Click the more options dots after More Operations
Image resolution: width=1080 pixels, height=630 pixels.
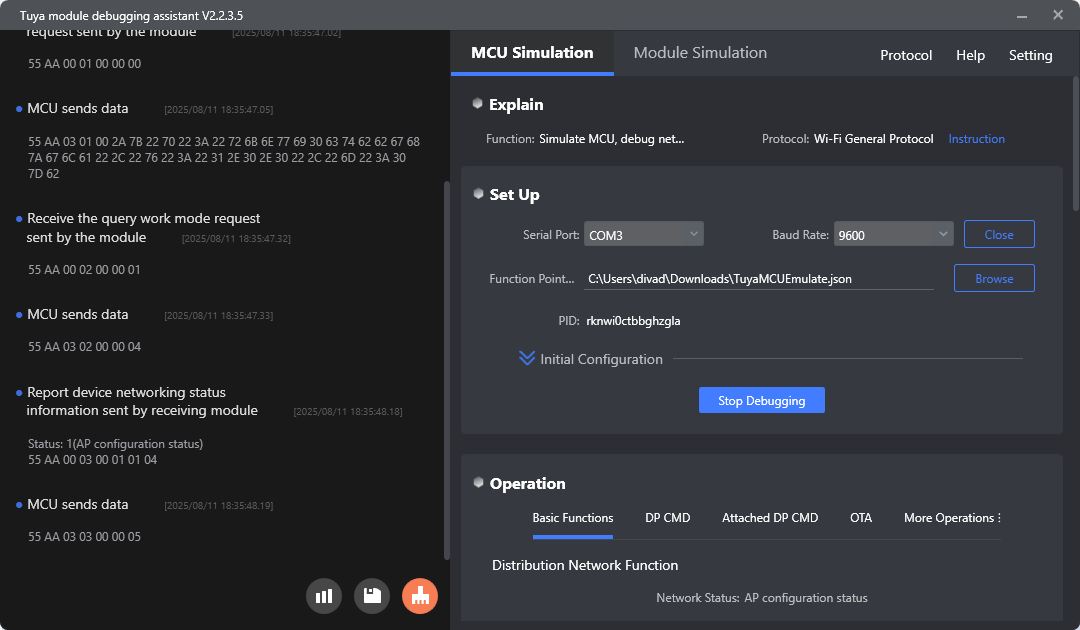(x=999, y=518)
